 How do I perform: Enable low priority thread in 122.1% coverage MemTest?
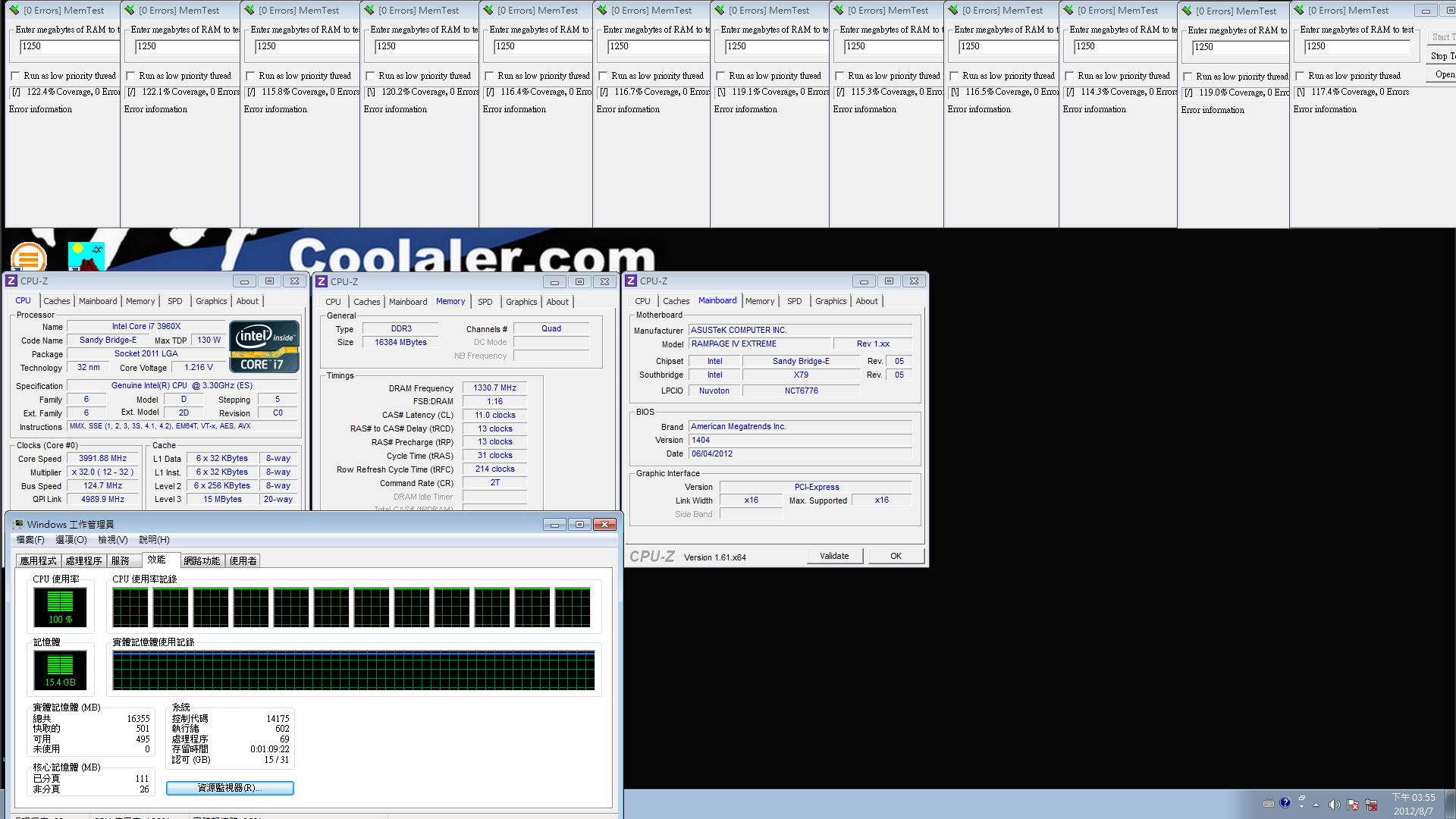tap(130, 76)
